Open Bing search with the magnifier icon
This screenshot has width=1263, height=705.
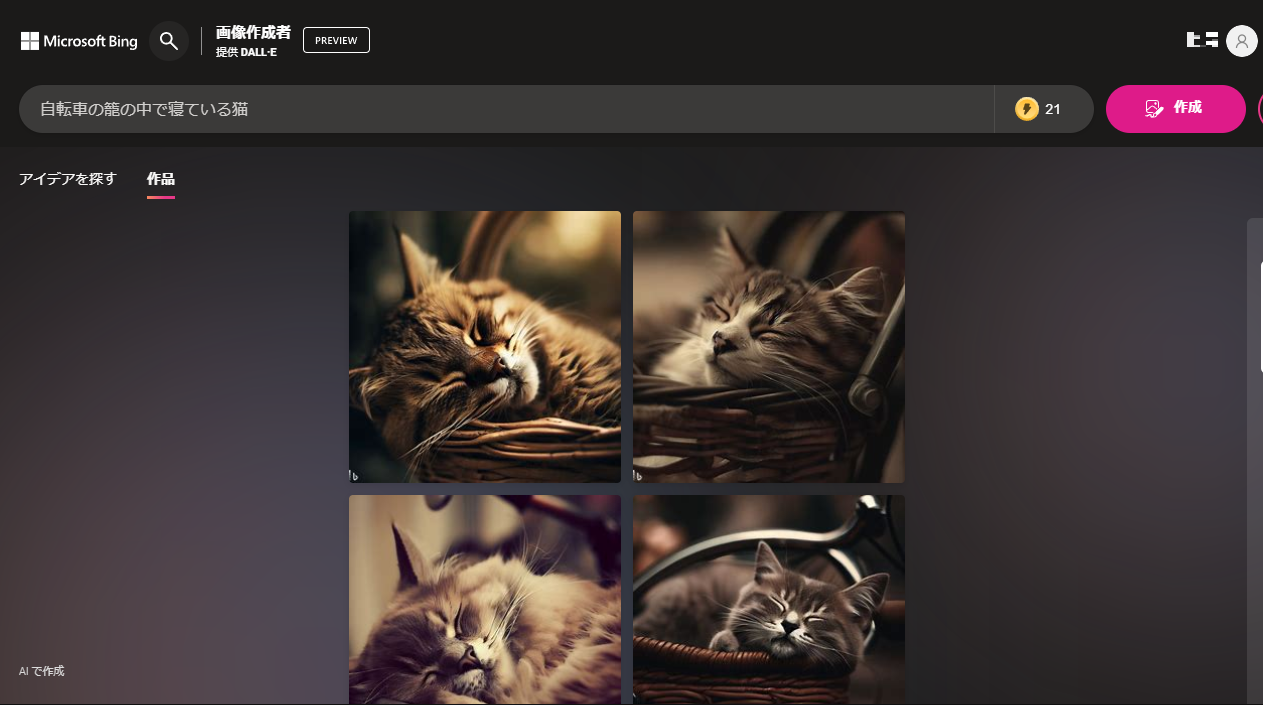click(168, 40)
